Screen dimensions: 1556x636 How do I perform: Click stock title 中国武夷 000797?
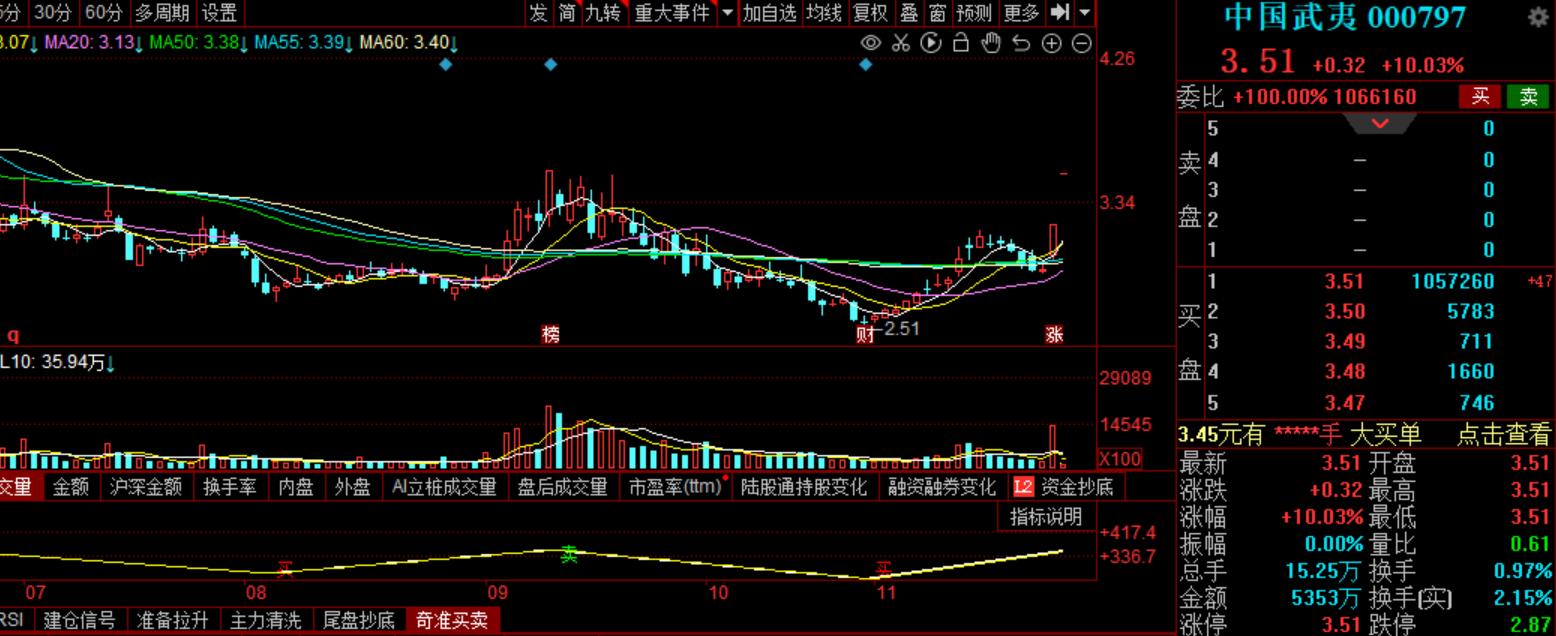(x=1345, y=17)
